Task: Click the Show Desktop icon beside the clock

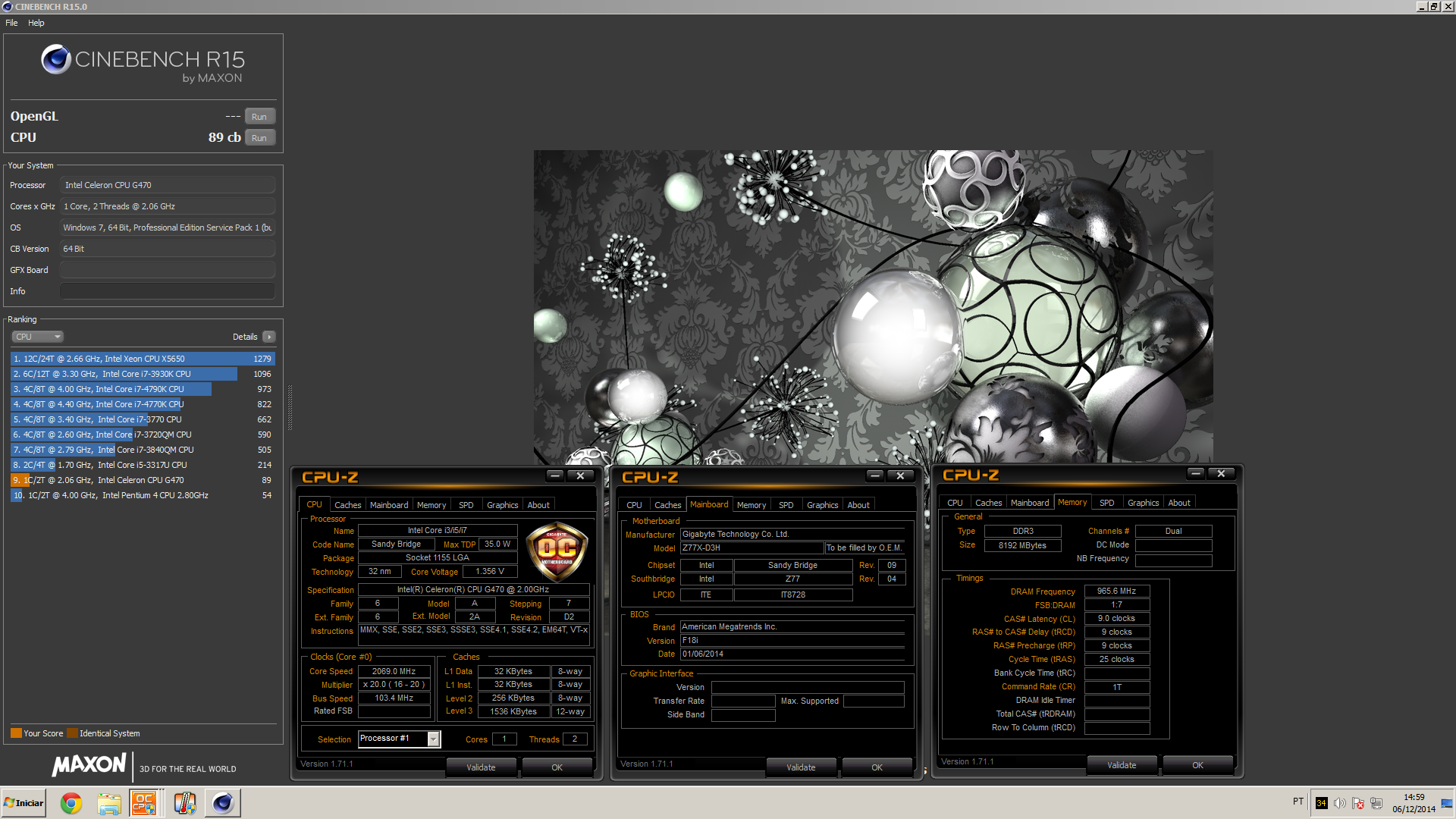Action: tap(1448, 803)
